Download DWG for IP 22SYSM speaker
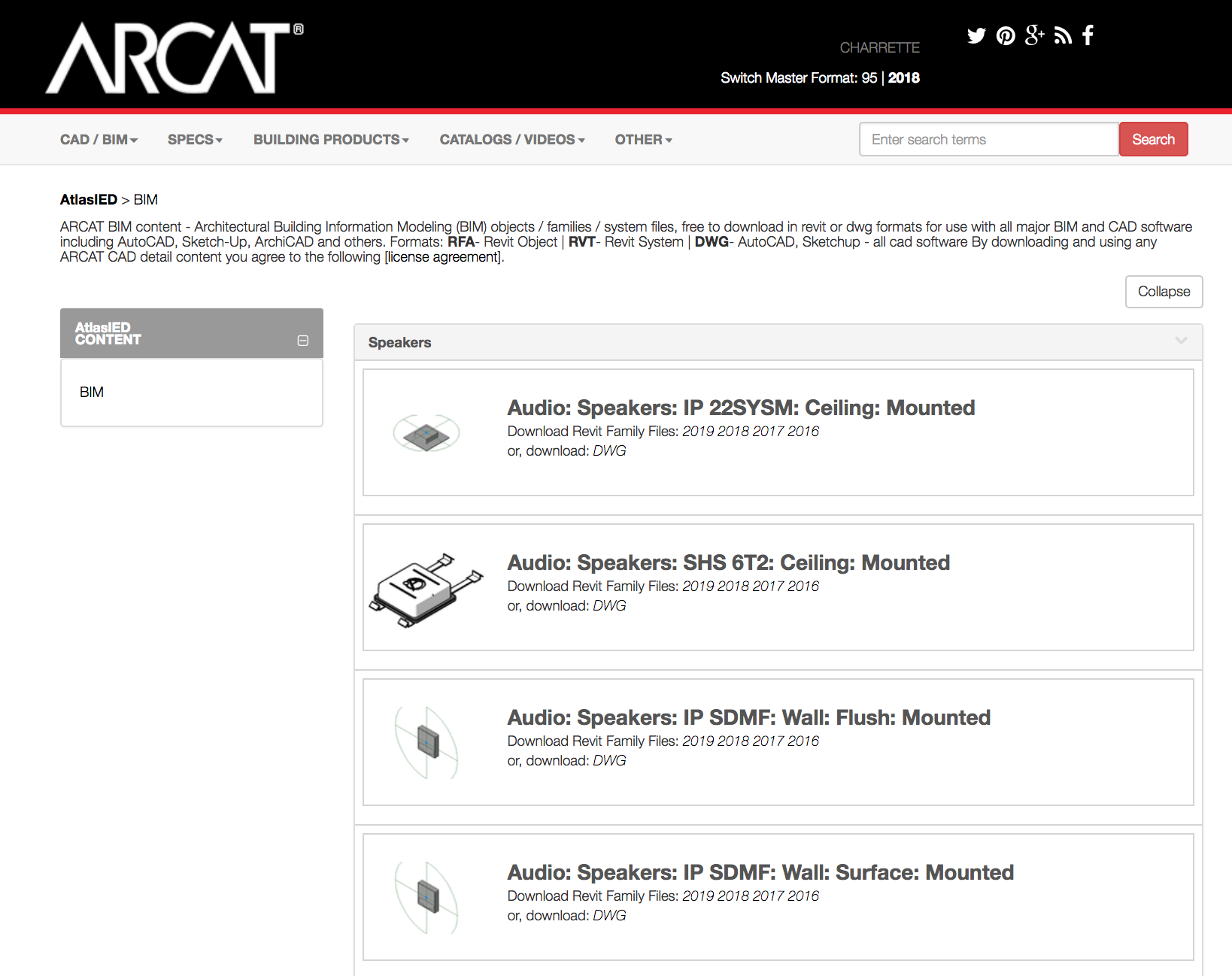This screenshot has height=976, width=1232. [609, 451]
